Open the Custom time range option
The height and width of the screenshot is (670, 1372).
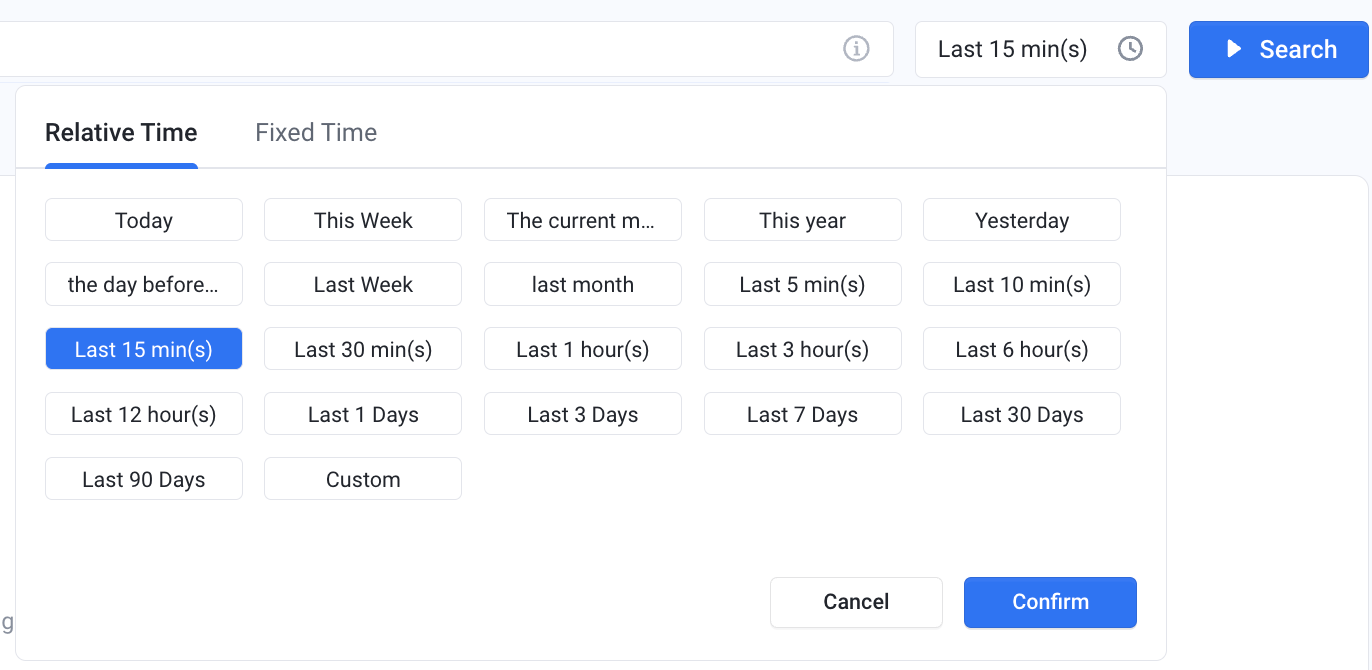pos(363,479)
